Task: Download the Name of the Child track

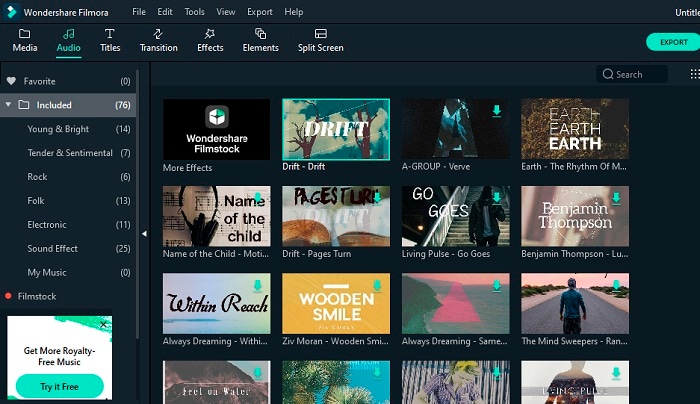Action: [x=258, y=198]
